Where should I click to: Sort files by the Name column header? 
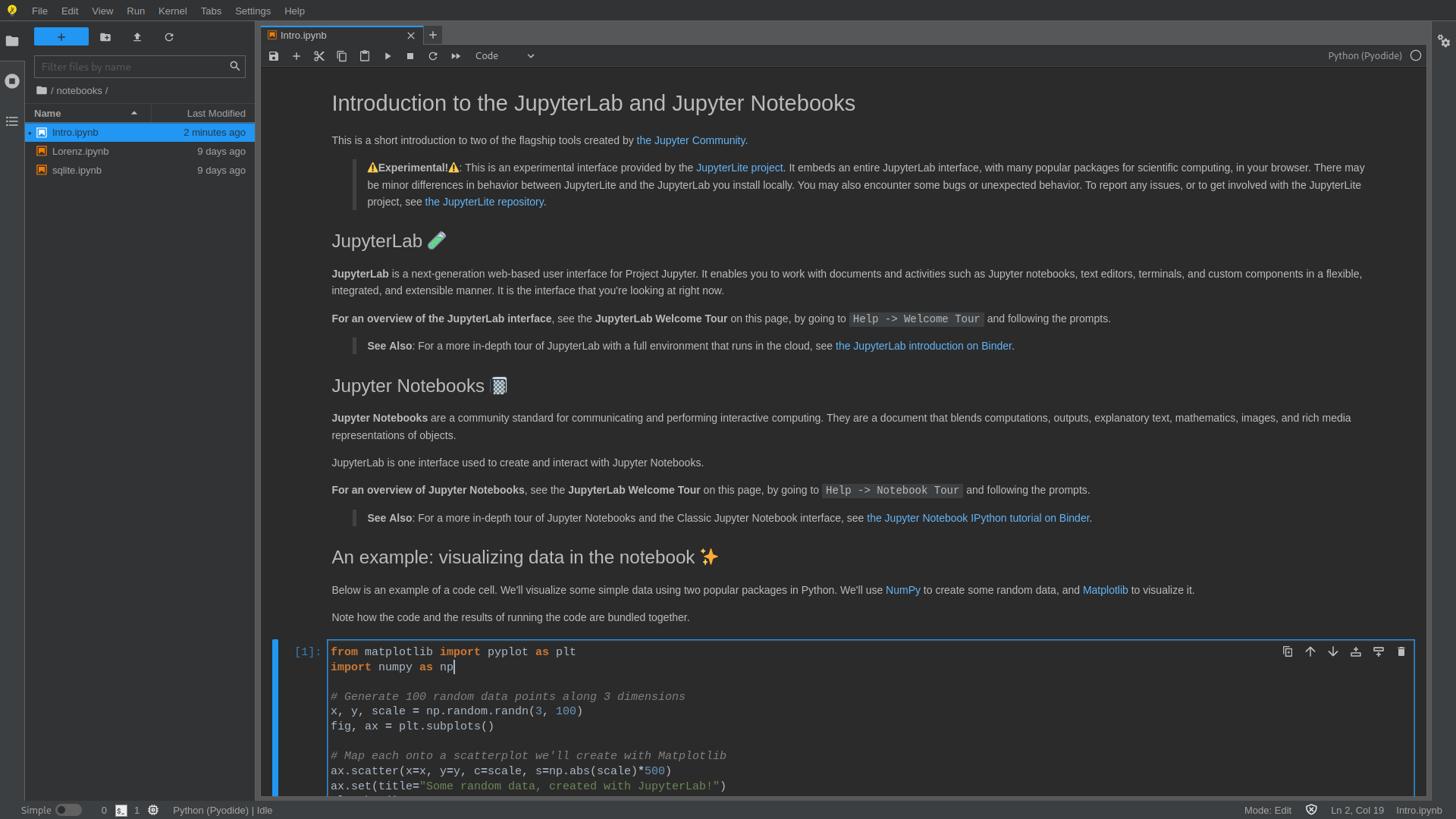(47, 113)
